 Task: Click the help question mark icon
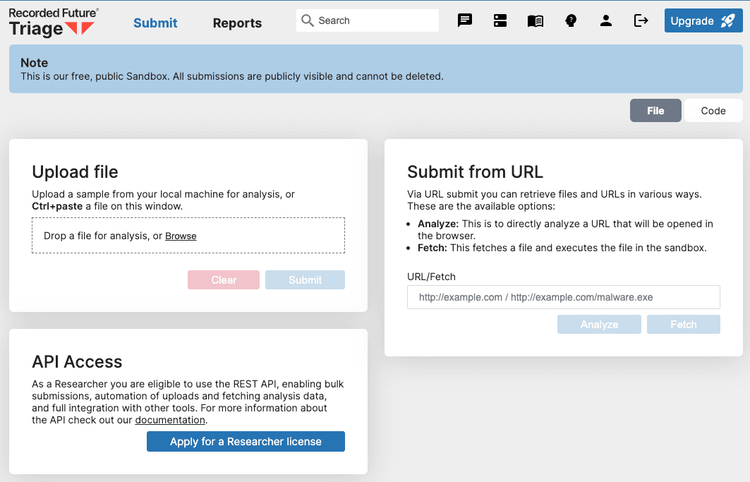coord(571,21)
